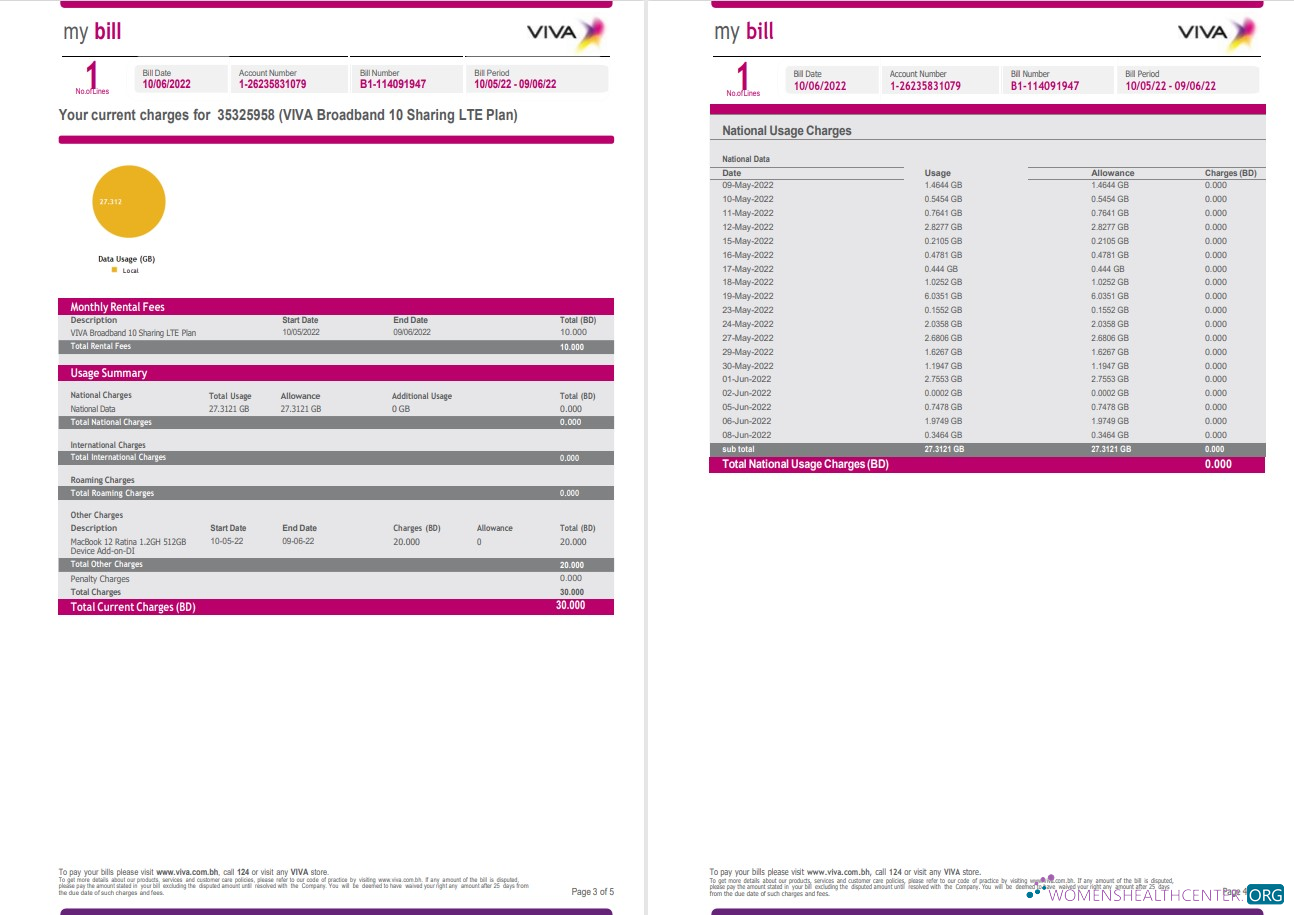Screen dimensions: 1294x915
Task: Expand the Monthly Rental Fees section
Action: tap(335, 307)
